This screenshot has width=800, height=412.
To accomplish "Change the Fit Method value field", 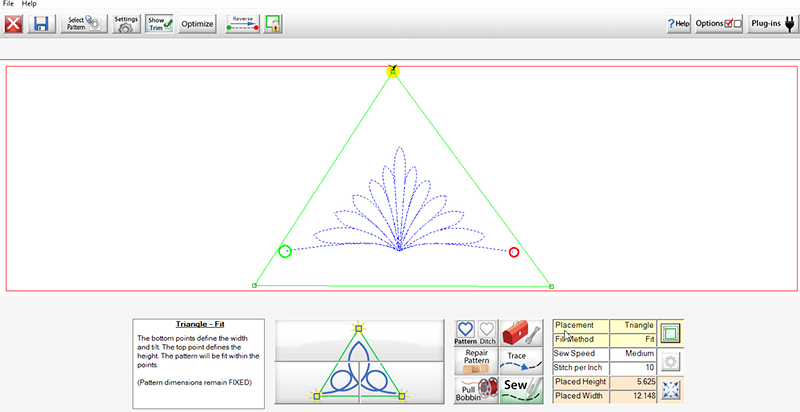I will (x=633, y=339).
